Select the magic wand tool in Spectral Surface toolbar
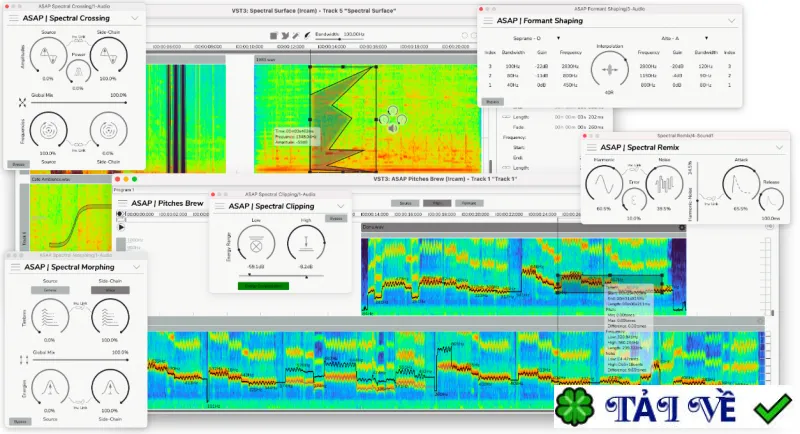This screenshot has height=434, width=800. click(x=296, y=35)
